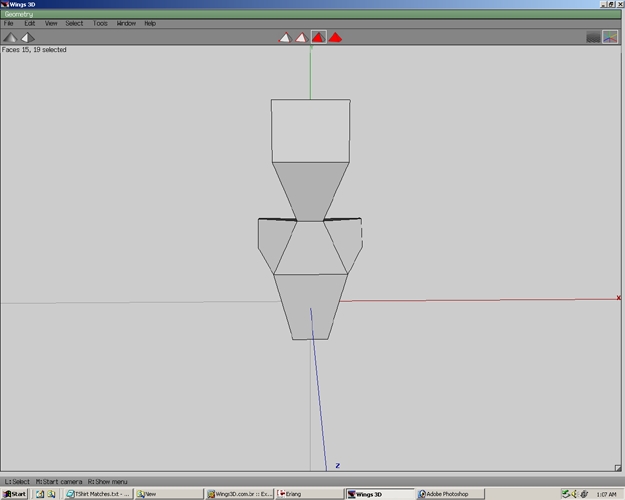Click 'L:Select' hint in info line
Screen dimensions: 625x500
[x=17, y=481]
